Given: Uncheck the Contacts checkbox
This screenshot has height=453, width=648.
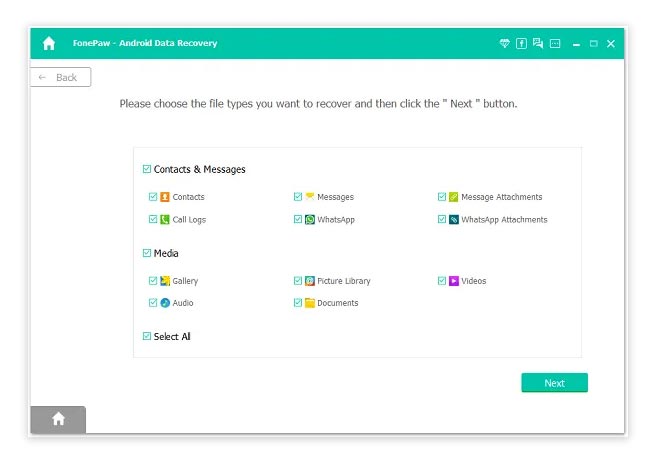Looking at the screenshot, I should tap(153, 196).
